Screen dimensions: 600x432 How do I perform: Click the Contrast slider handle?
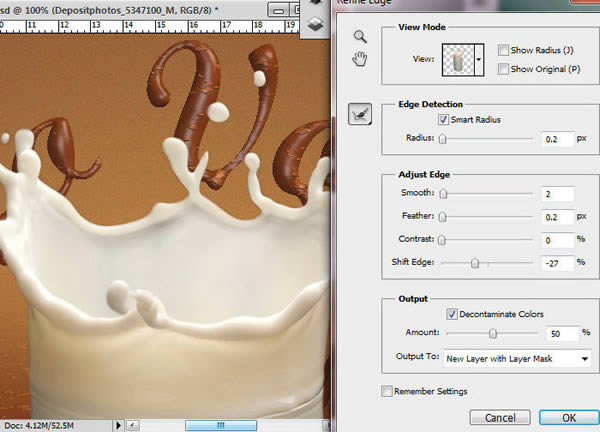[442, 240]
